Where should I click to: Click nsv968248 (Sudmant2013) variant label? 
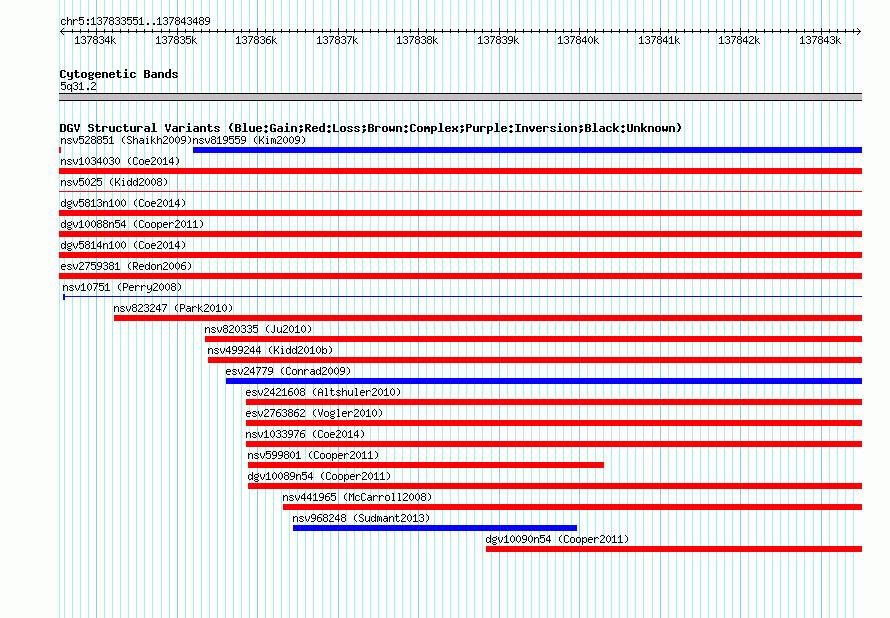(361, 518)
